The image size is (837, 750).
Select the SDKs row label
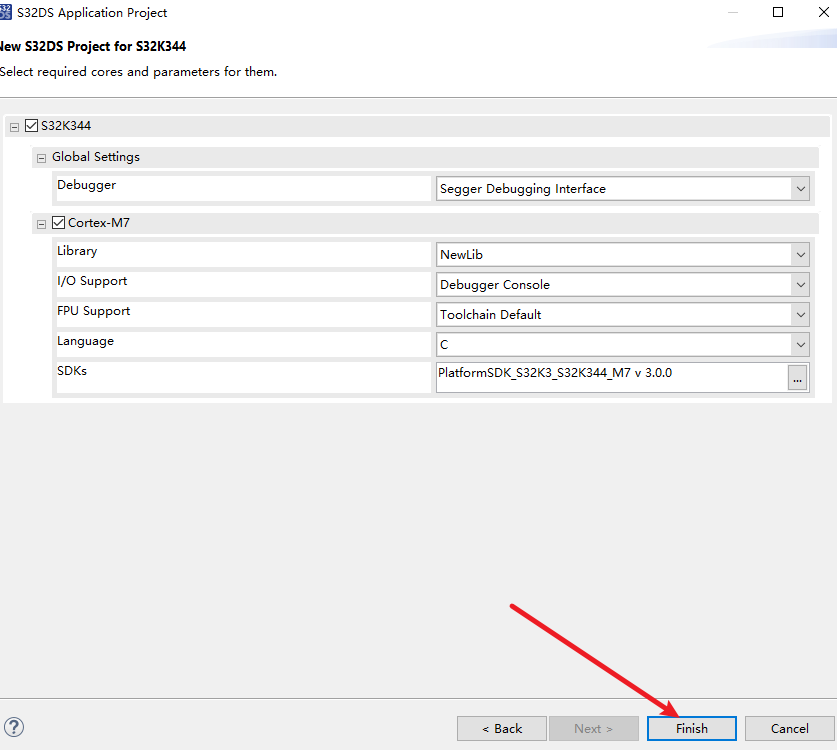[x=72, y=370]
